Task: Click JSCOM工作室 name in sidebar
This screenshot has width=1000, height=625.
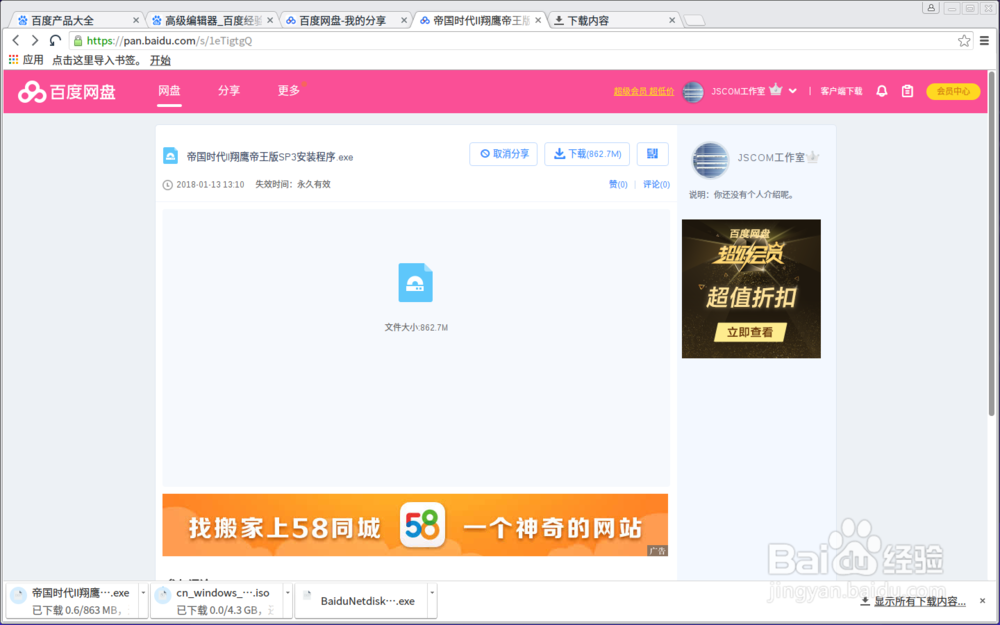Action: tap(771, 158)
